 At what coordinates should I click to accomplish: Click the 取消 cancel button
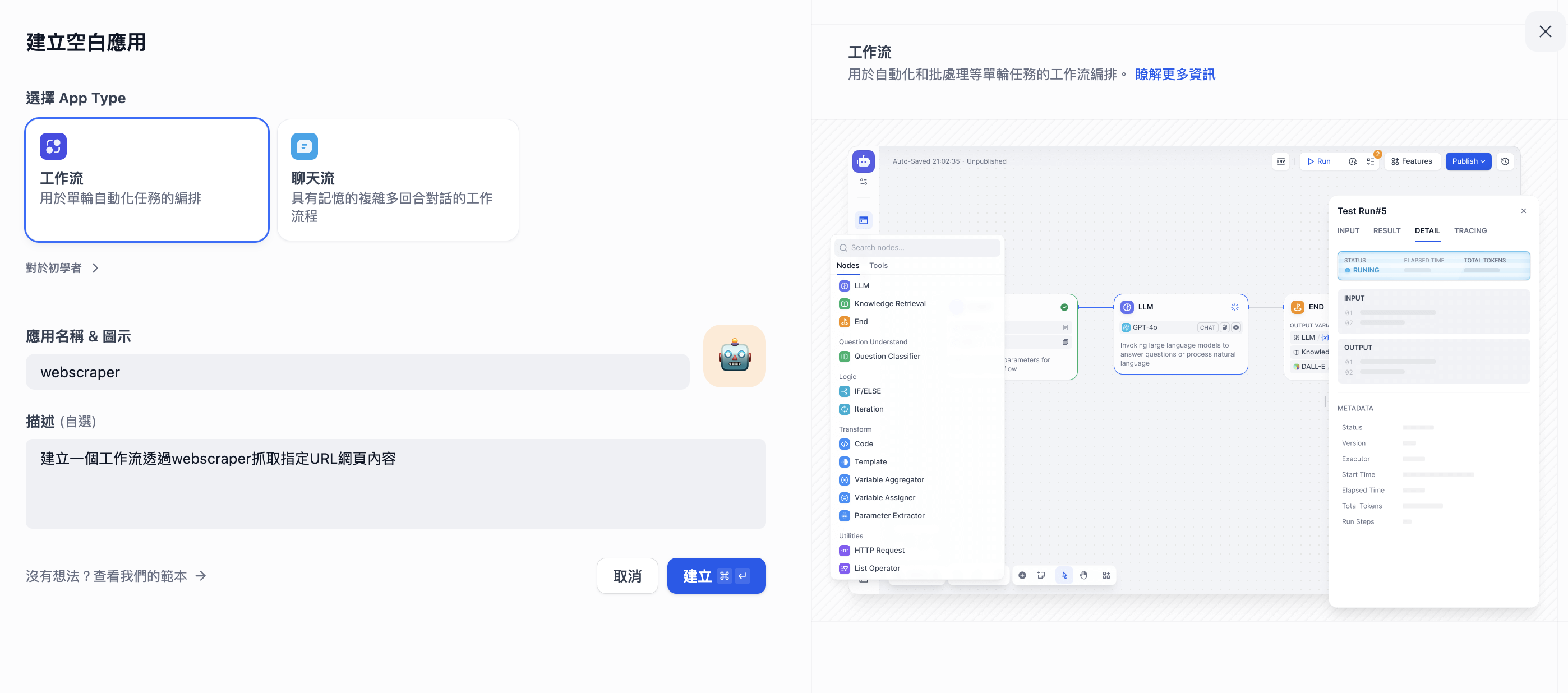click(x=626, y=576)
